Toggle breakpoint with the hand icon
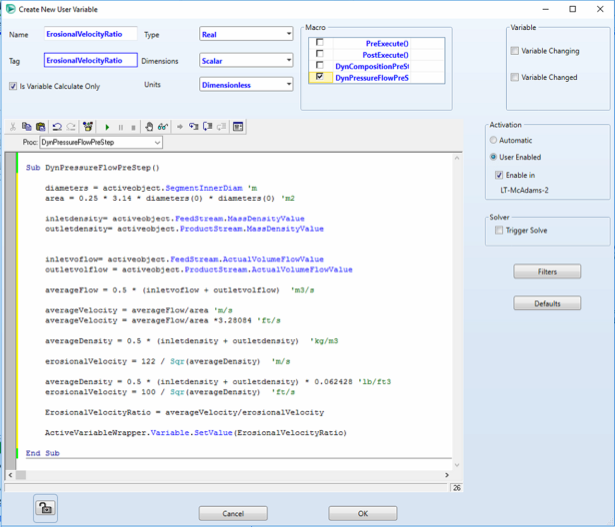Viewport: 615px width, 527px height. click(x=149, y=127)
